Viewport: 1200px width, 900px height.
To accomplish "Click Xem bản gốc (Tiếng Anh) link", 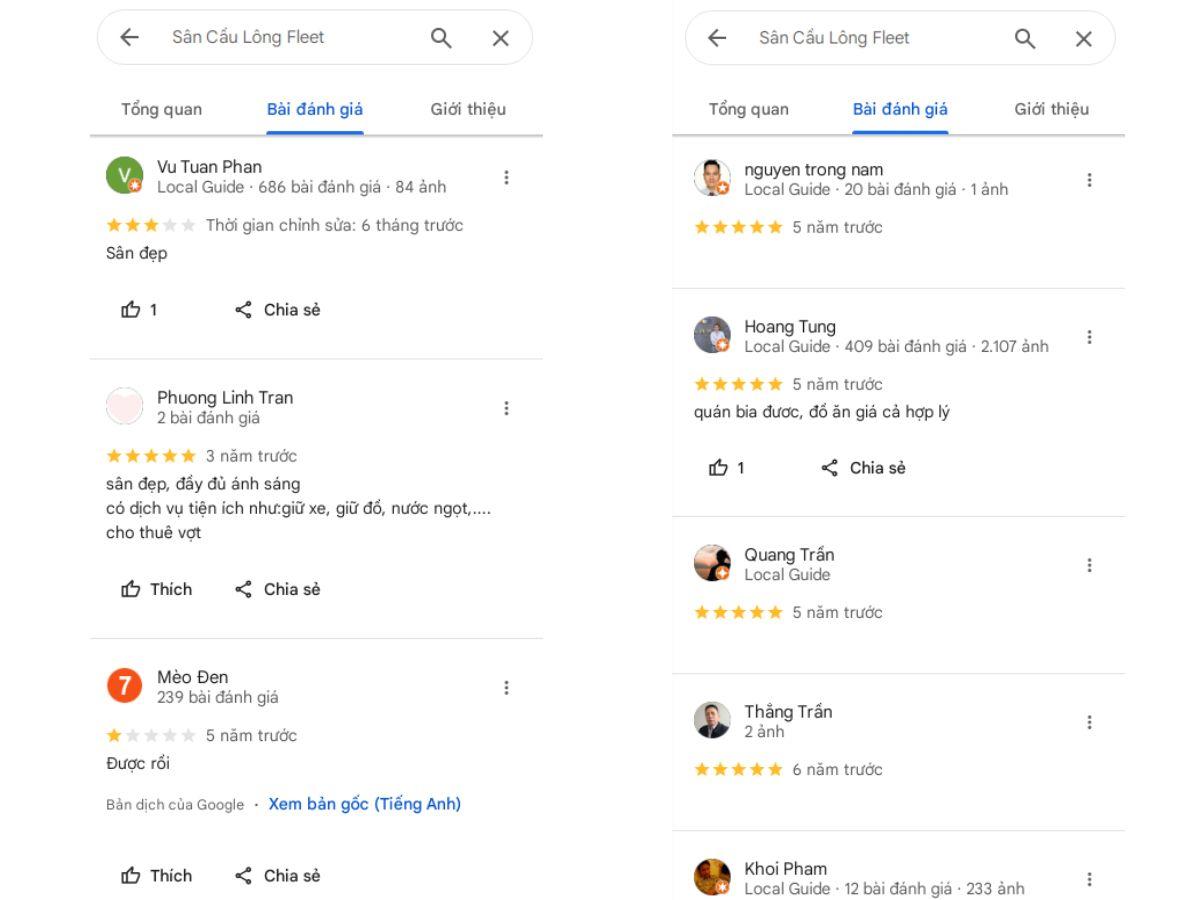I will tap(364, 804).
